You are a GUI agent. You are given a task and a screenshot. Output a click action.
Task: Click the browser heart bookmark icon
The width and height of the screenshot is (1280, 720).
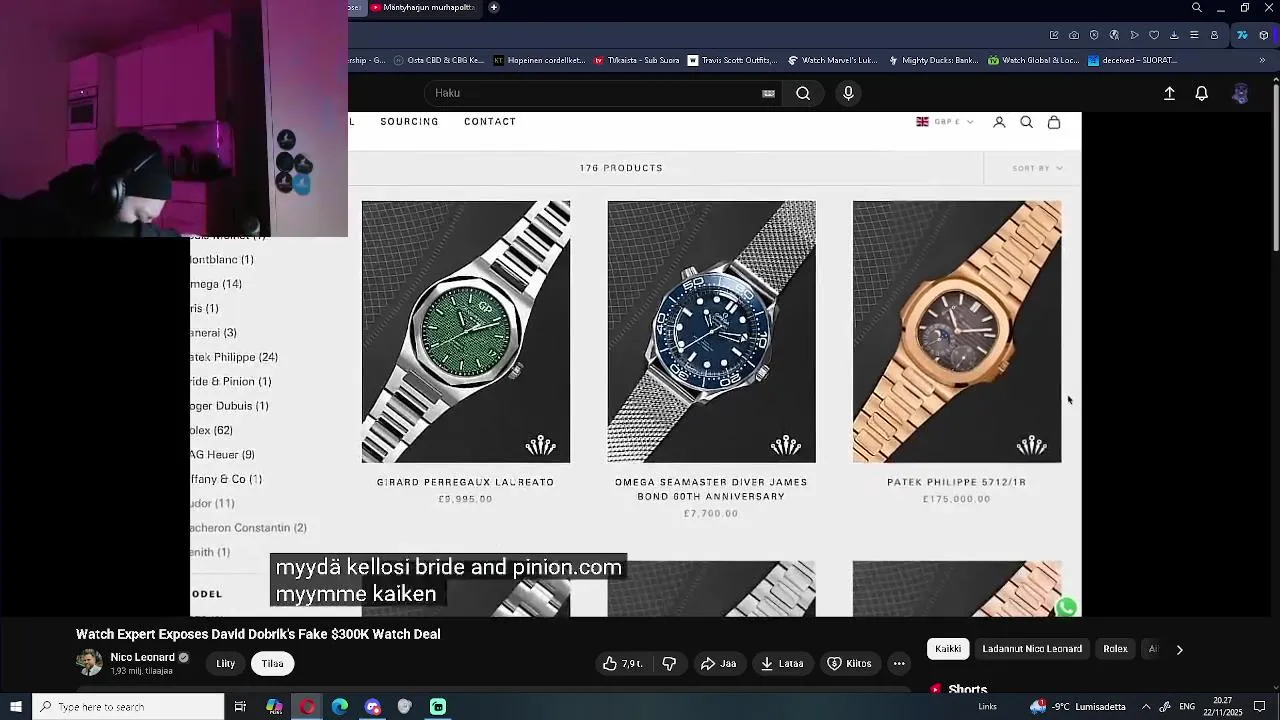pyautogui.click(x=1154, y=35)
